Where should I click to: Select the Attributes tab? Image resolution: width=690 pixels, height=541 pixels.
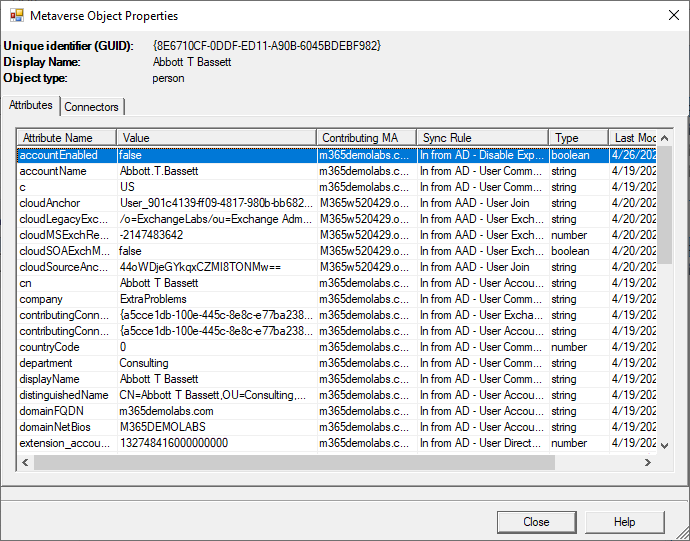click(30, 105)
